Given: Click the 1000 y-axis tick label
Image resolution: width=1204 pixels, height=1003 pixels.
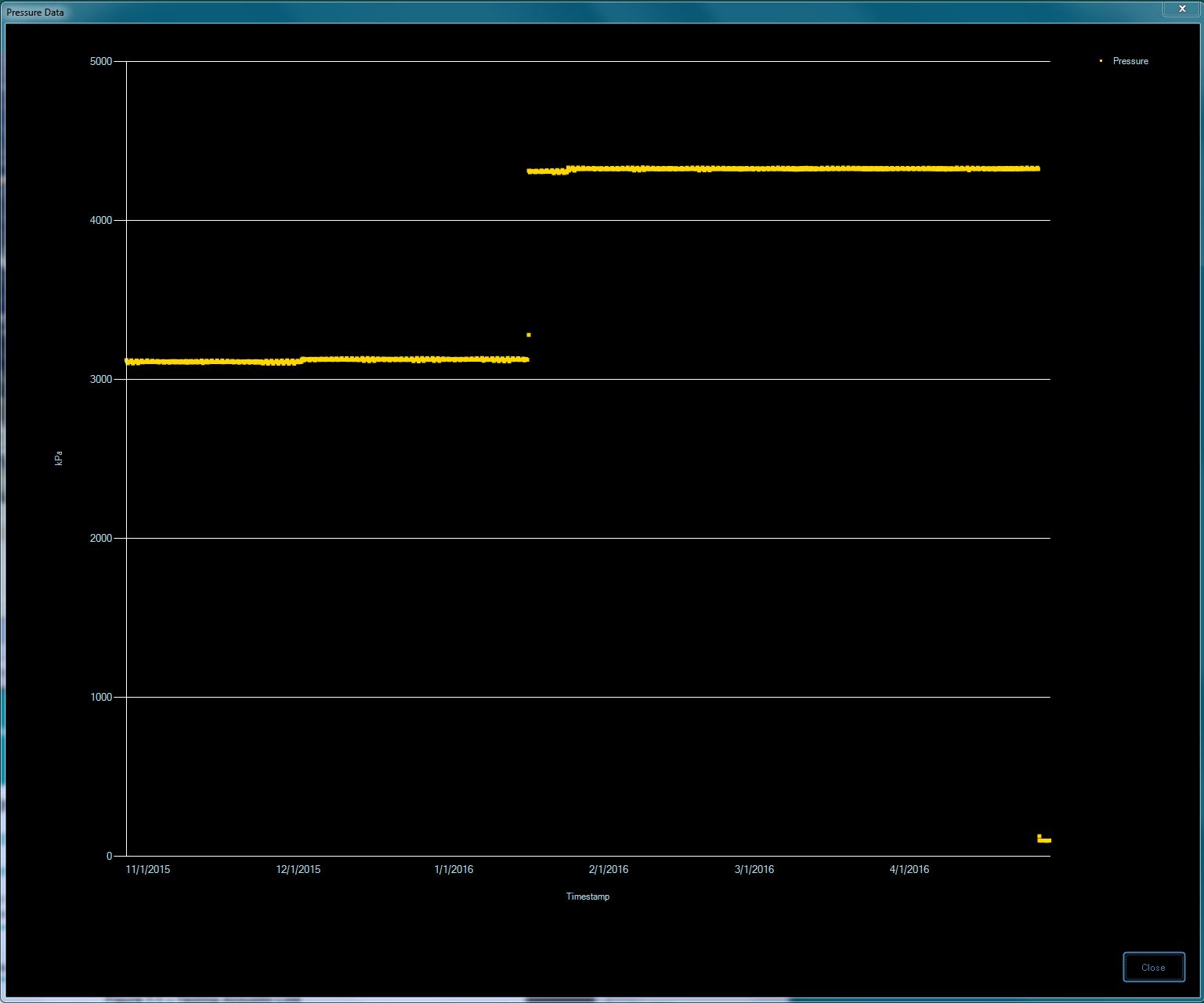Looking at the screenshot, I should pos(101,697).
